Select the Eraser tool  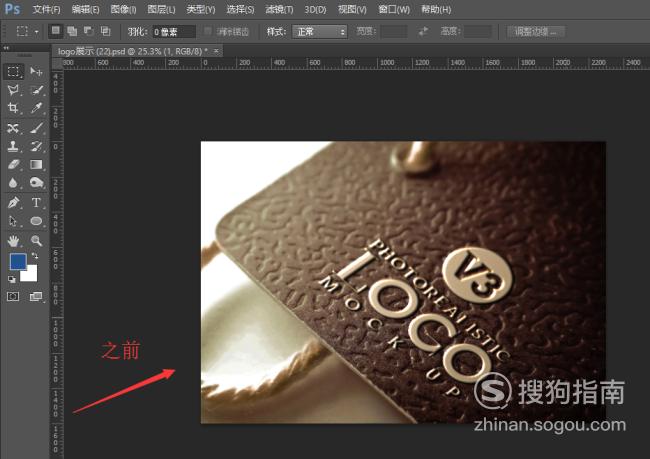pos(13,165)
